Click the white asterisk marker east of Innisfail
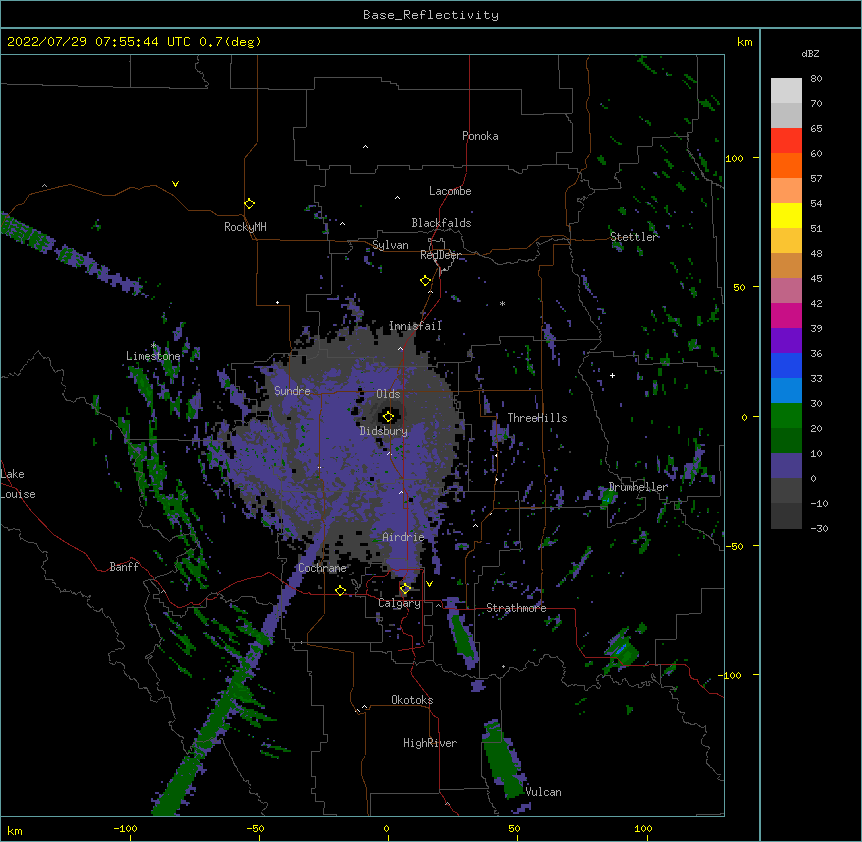This screenshot has width=862, height=842. (502, 303)
